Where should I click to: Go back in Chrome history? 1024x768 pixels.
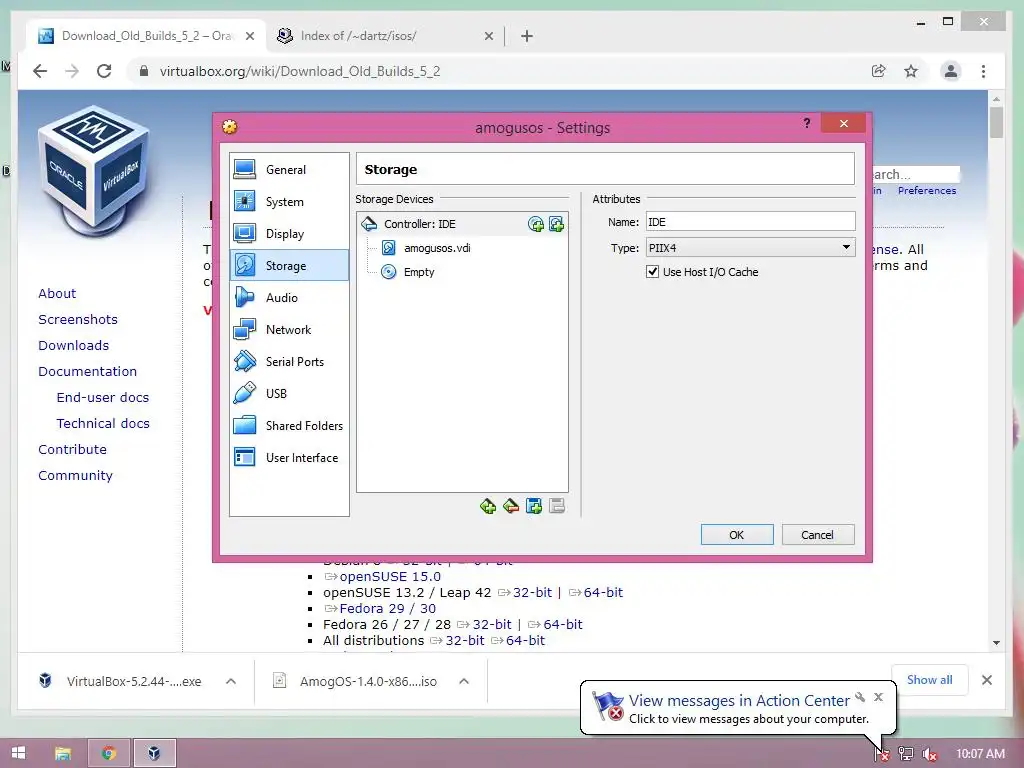[x=40, y=71]
